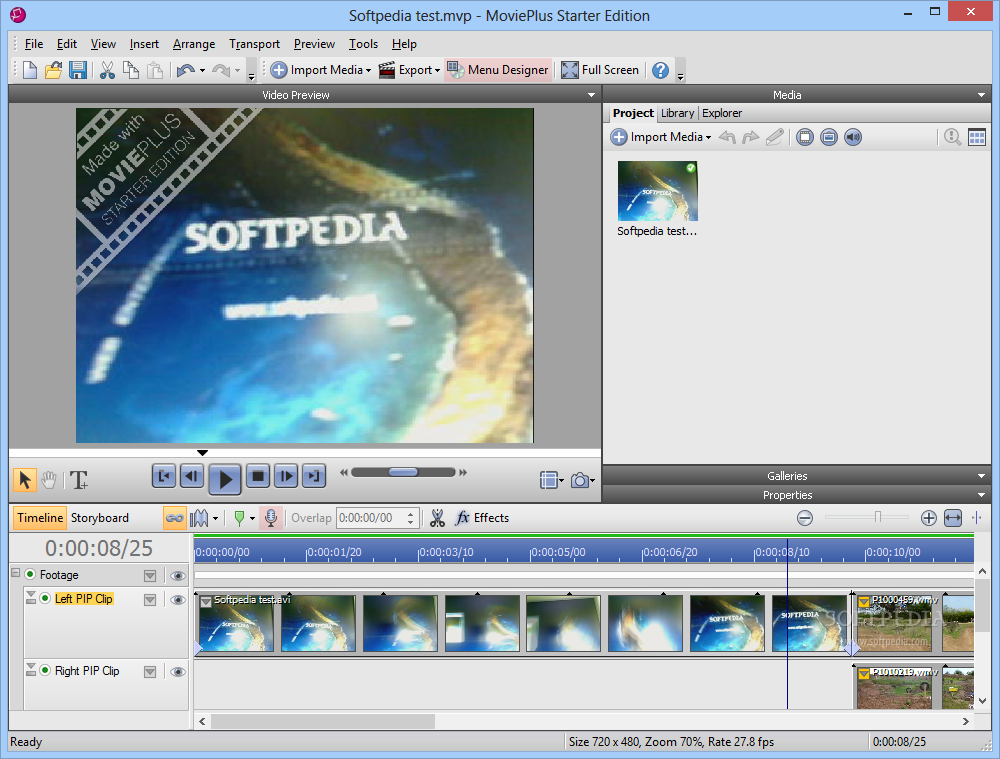Open the Export dropdown arrow

coord(438,70)
